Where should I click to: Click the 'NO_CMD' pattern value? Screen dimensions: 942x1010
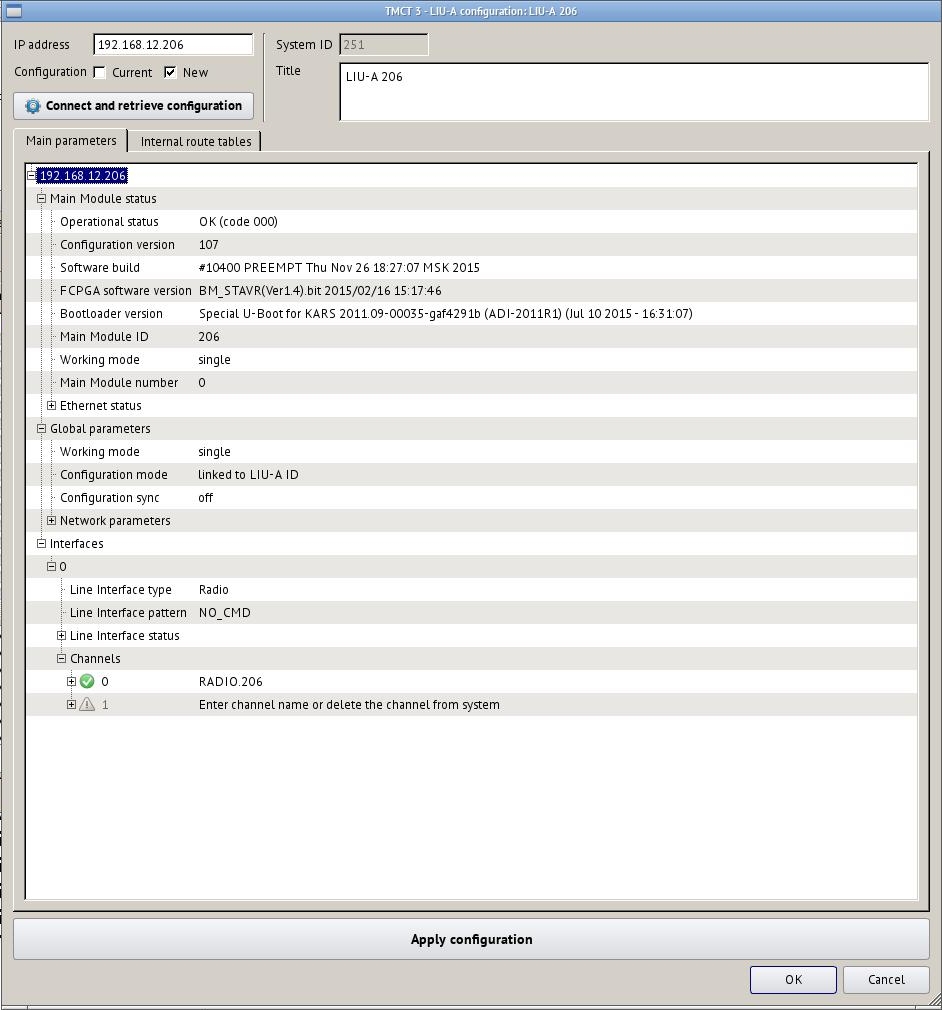224,613
